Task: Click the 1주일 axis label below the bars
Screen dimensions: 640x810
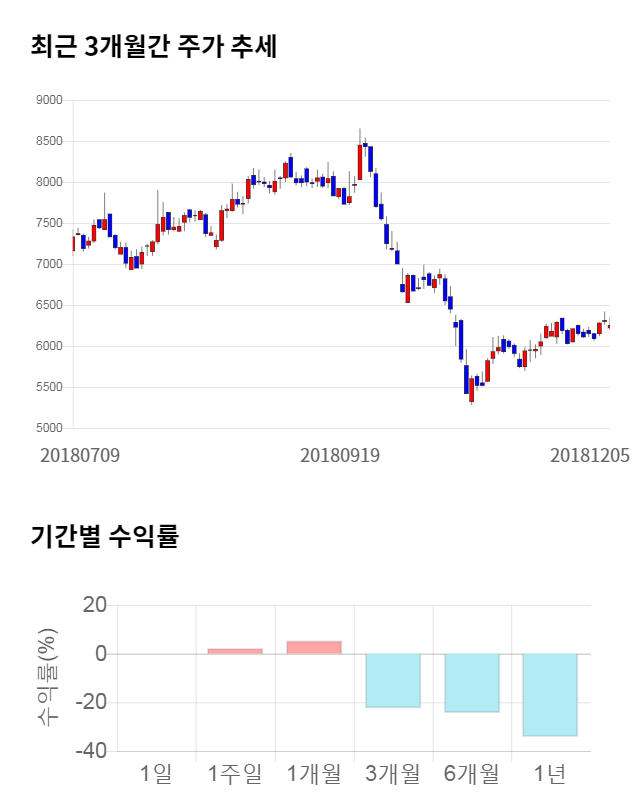Action: [235, 773]
